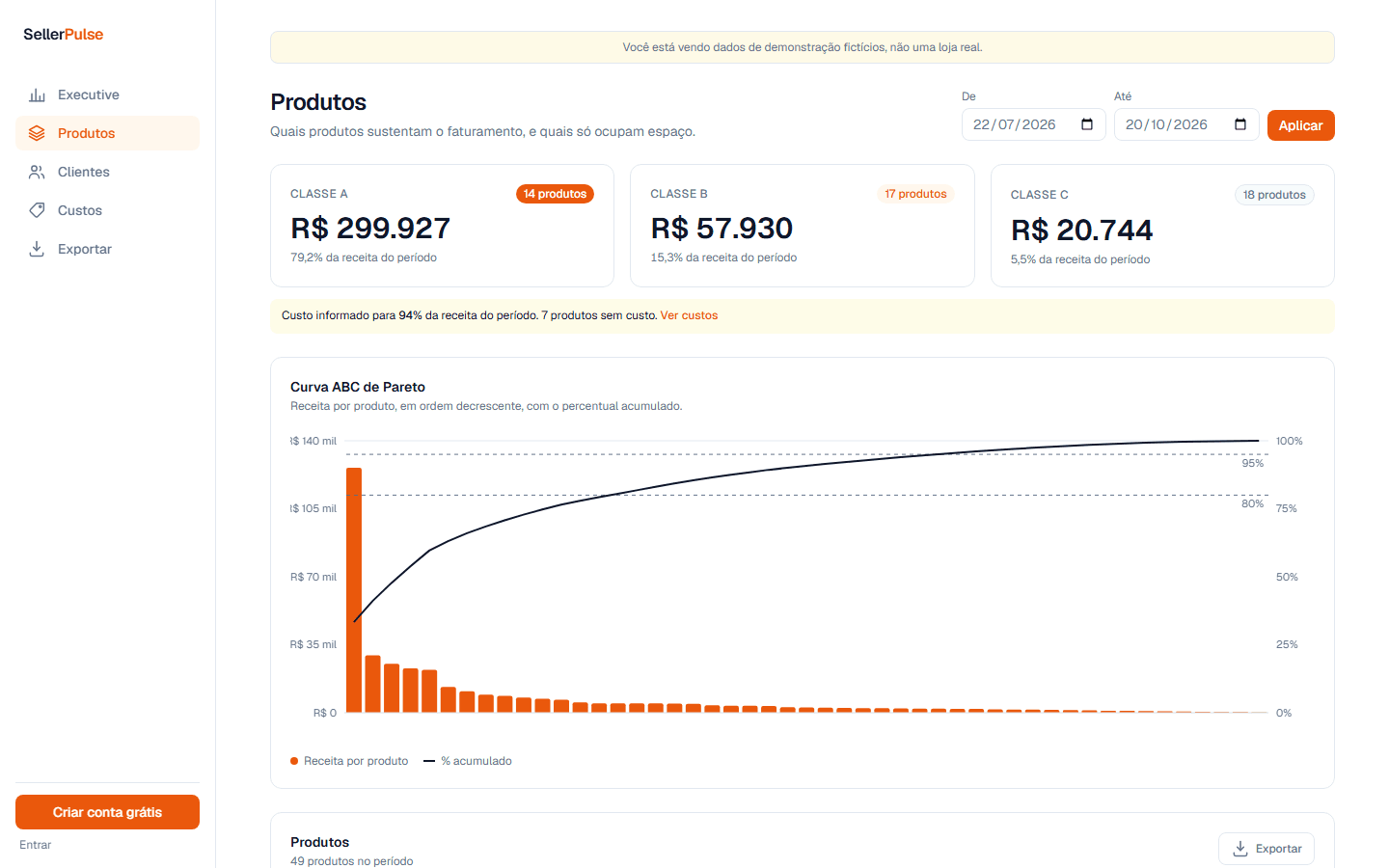Focus the Até end date field
Screen dimensions: 1389x868
[1186, 124]
